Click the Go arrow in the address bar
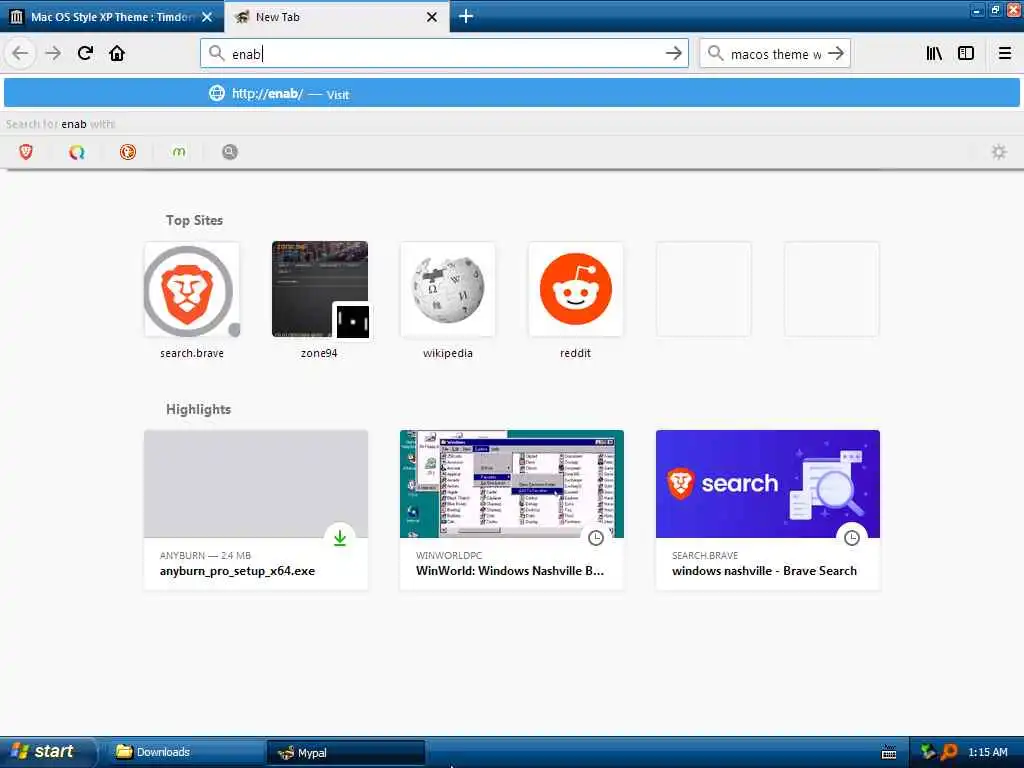This screenshot has height=768, width=1024. coord(673,54)
